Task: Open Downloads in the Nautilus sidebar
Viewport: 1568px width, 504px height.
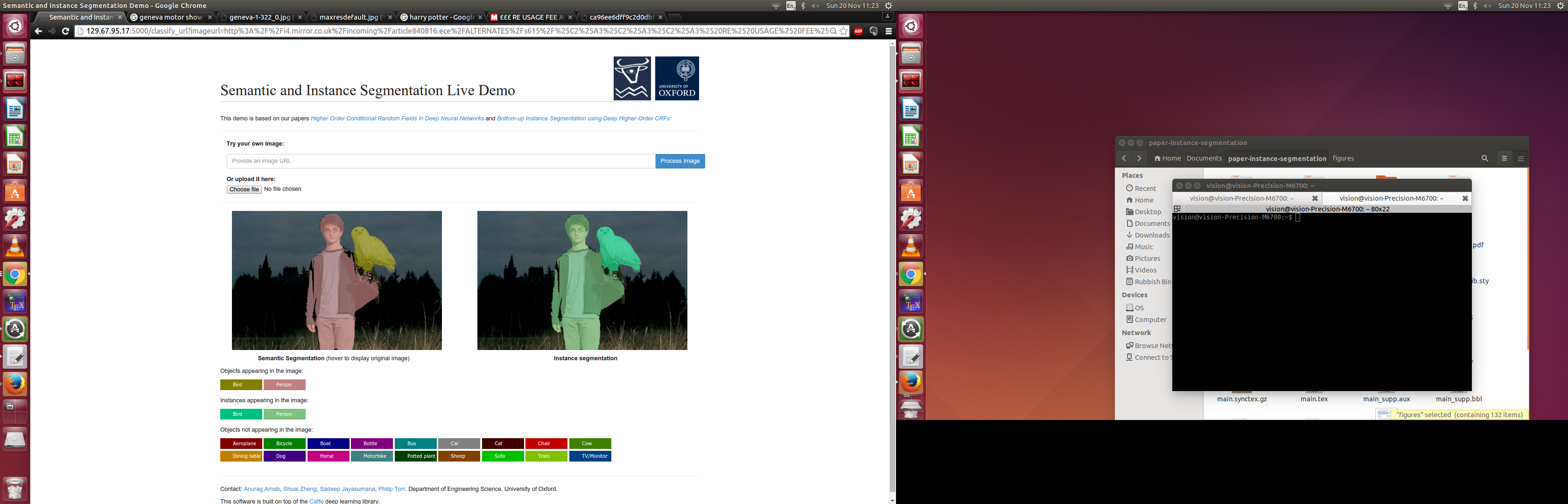Action: (x=1151, y=235)
